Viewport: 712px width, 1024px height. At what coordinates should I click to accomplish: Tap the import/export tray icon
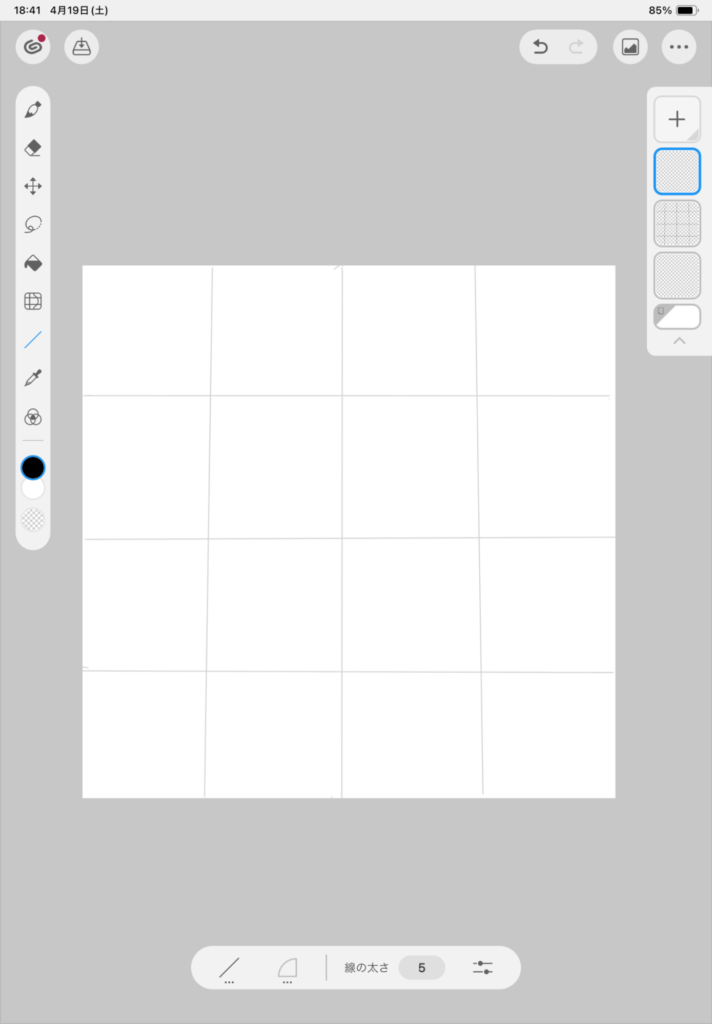(82, 47)
